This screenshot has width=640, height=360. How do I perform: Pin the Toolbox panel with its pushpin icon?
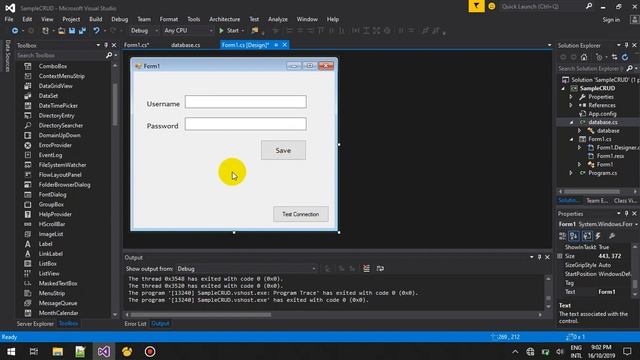(106, 45)
